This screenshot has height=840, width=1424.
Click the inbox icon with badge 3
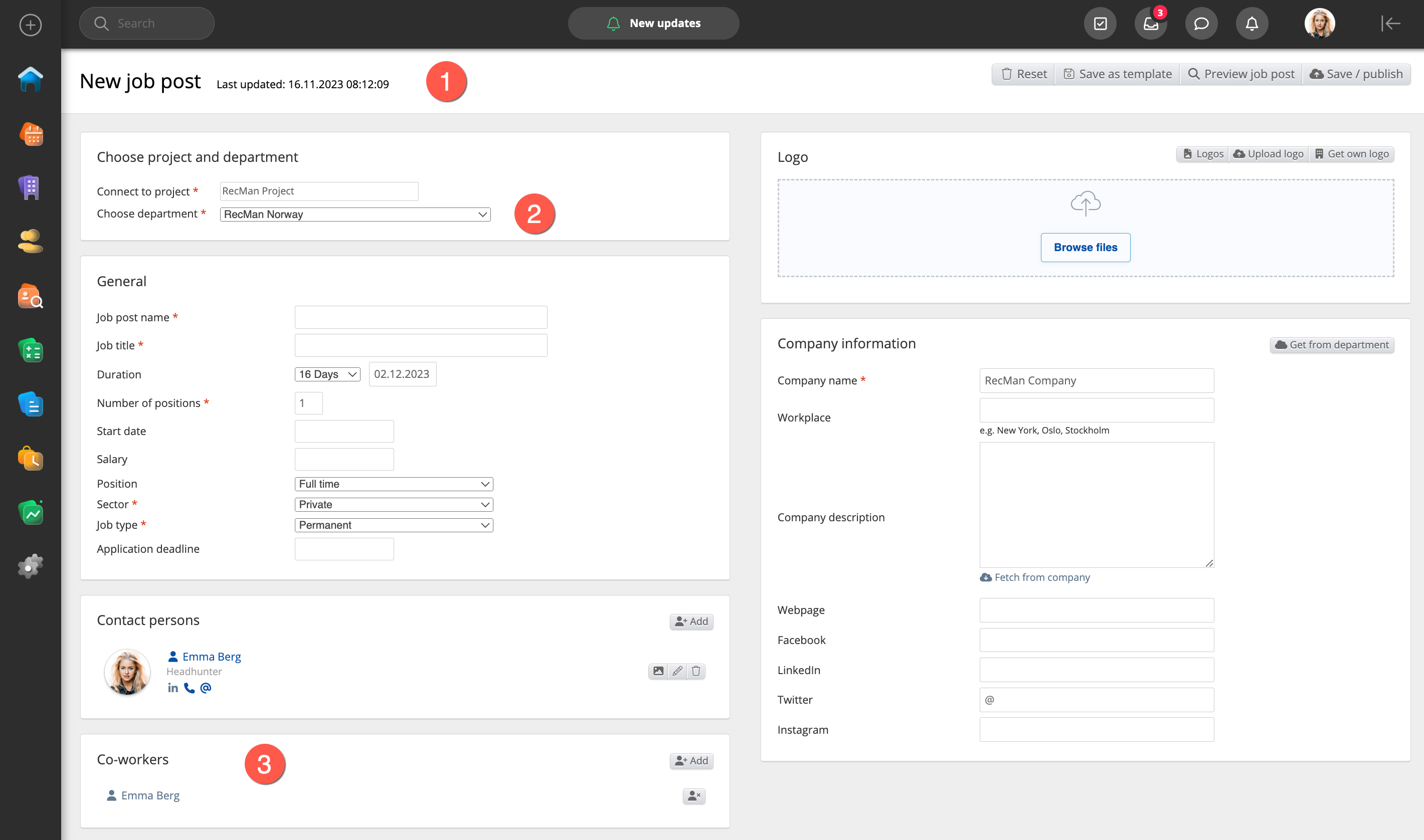1151,24
